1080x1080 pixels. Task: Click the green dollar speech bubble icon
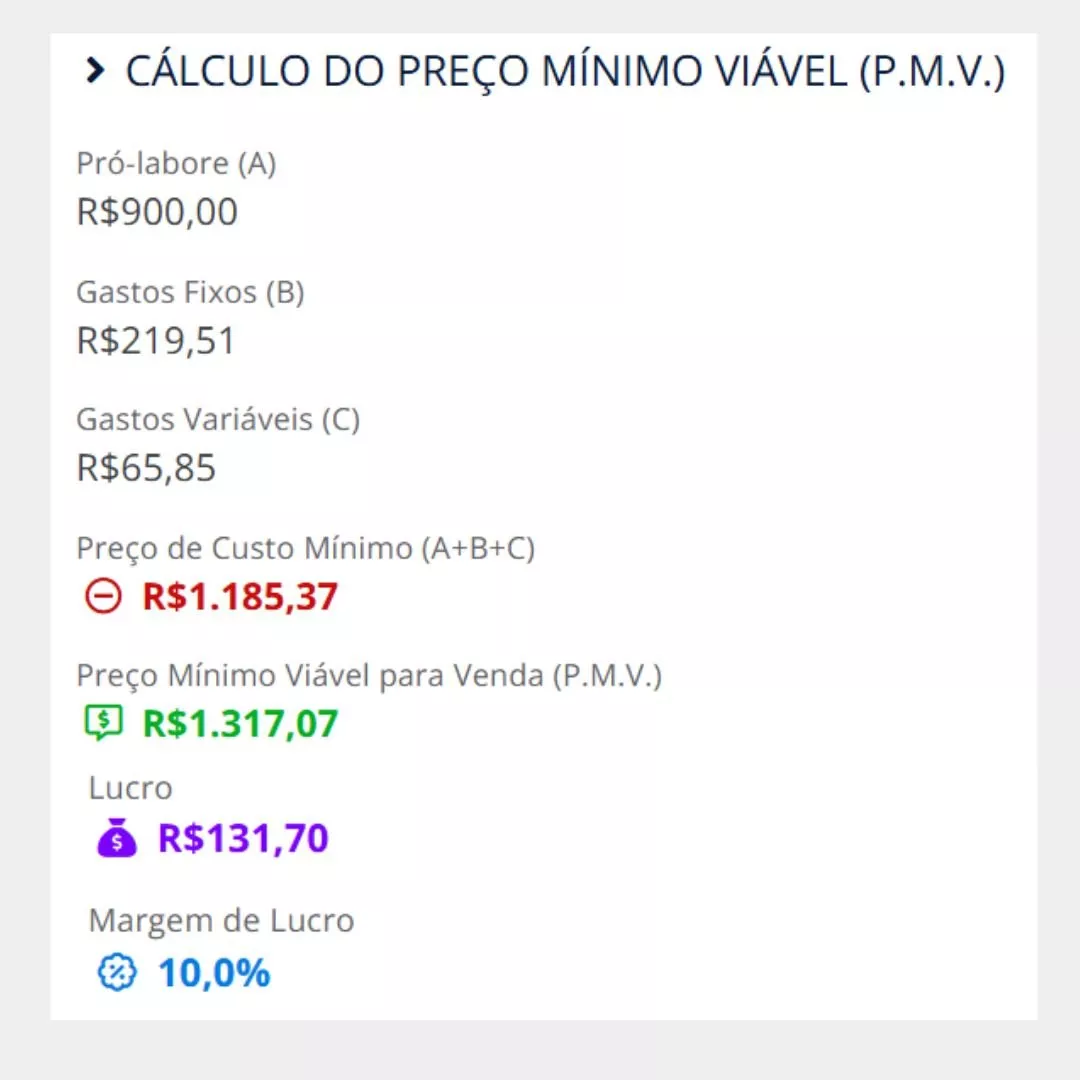pos(102,722)
